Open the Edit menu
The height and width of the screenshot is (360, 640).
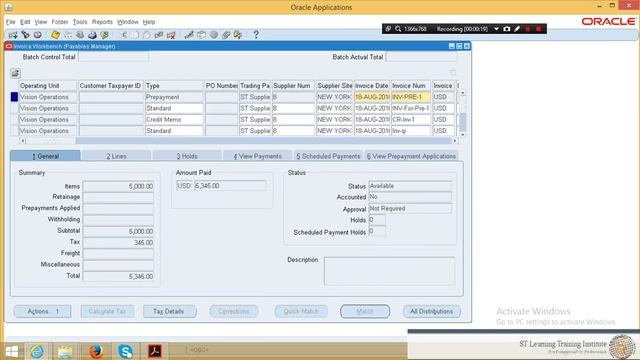(x=25, y=22)
